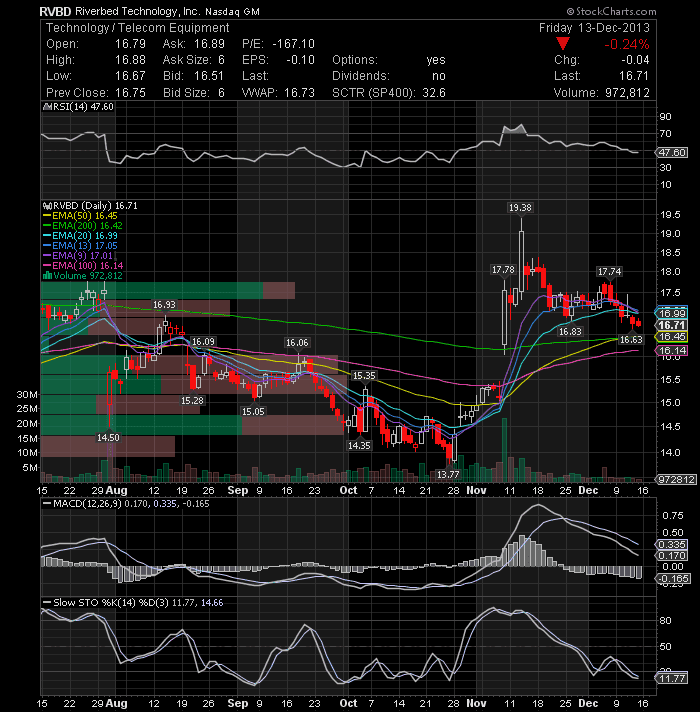This screenshot has width=700, height=712.
Task: Click the Last price 16.71 in header
Action: click(x=634, y=76)
